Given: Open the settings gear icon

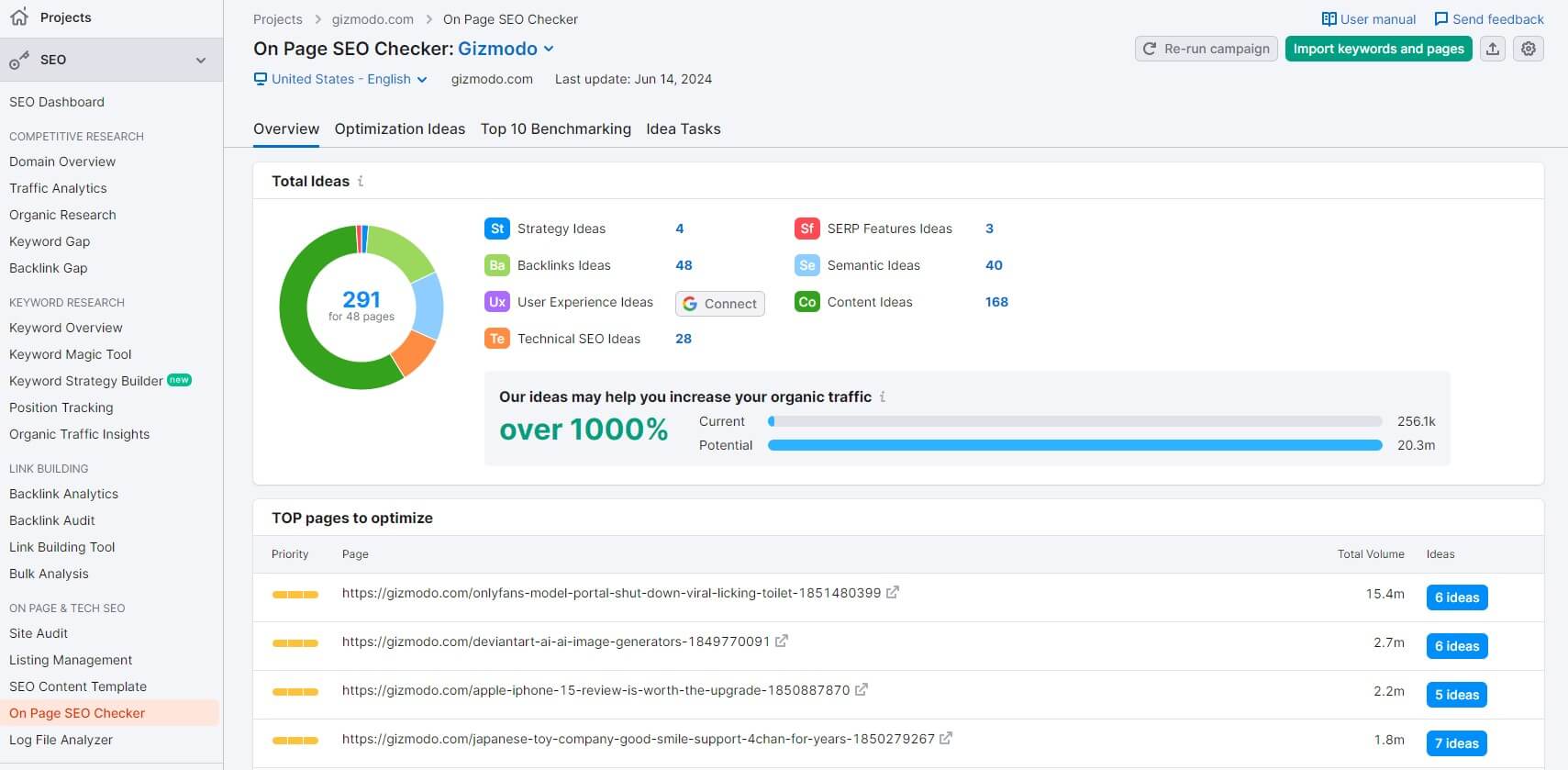Looking at the screenshot, I should point(1529,49).
